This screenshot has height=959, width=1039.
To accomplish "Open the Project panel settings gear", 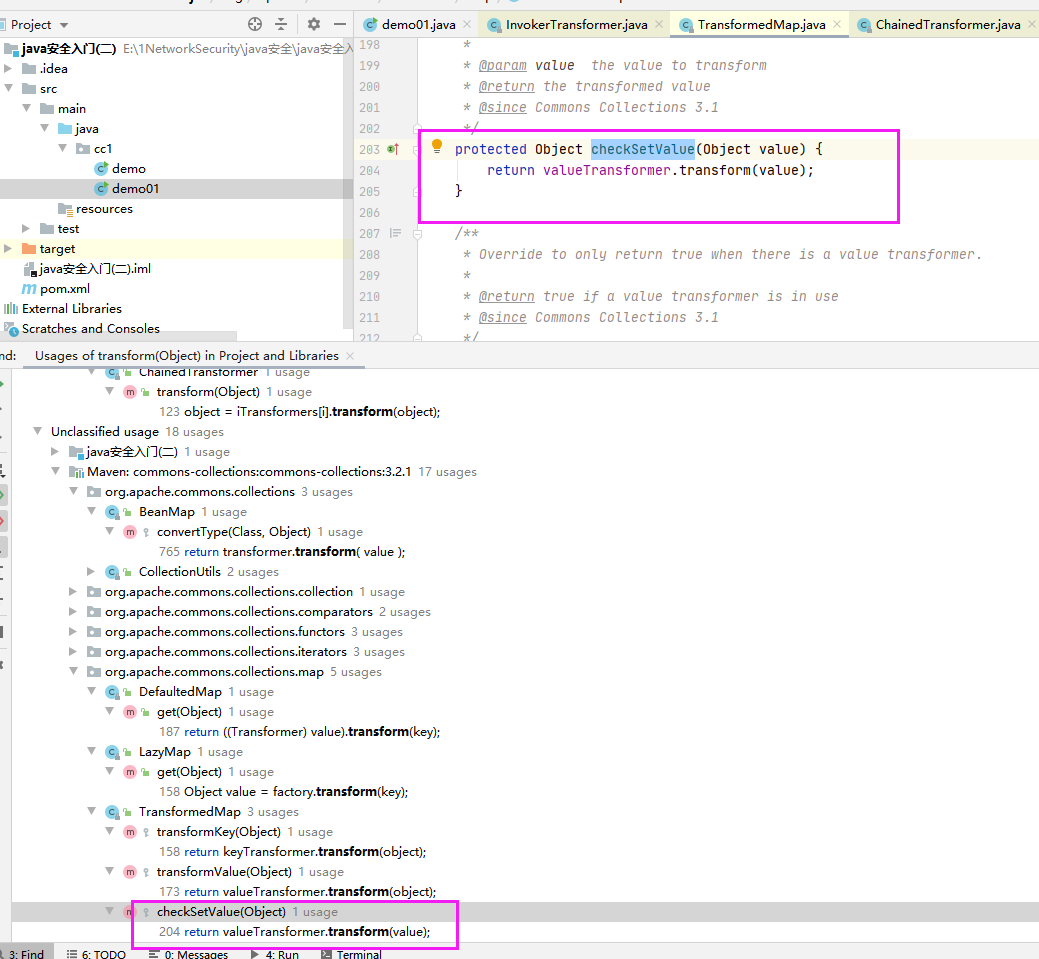I will (314, 24).
